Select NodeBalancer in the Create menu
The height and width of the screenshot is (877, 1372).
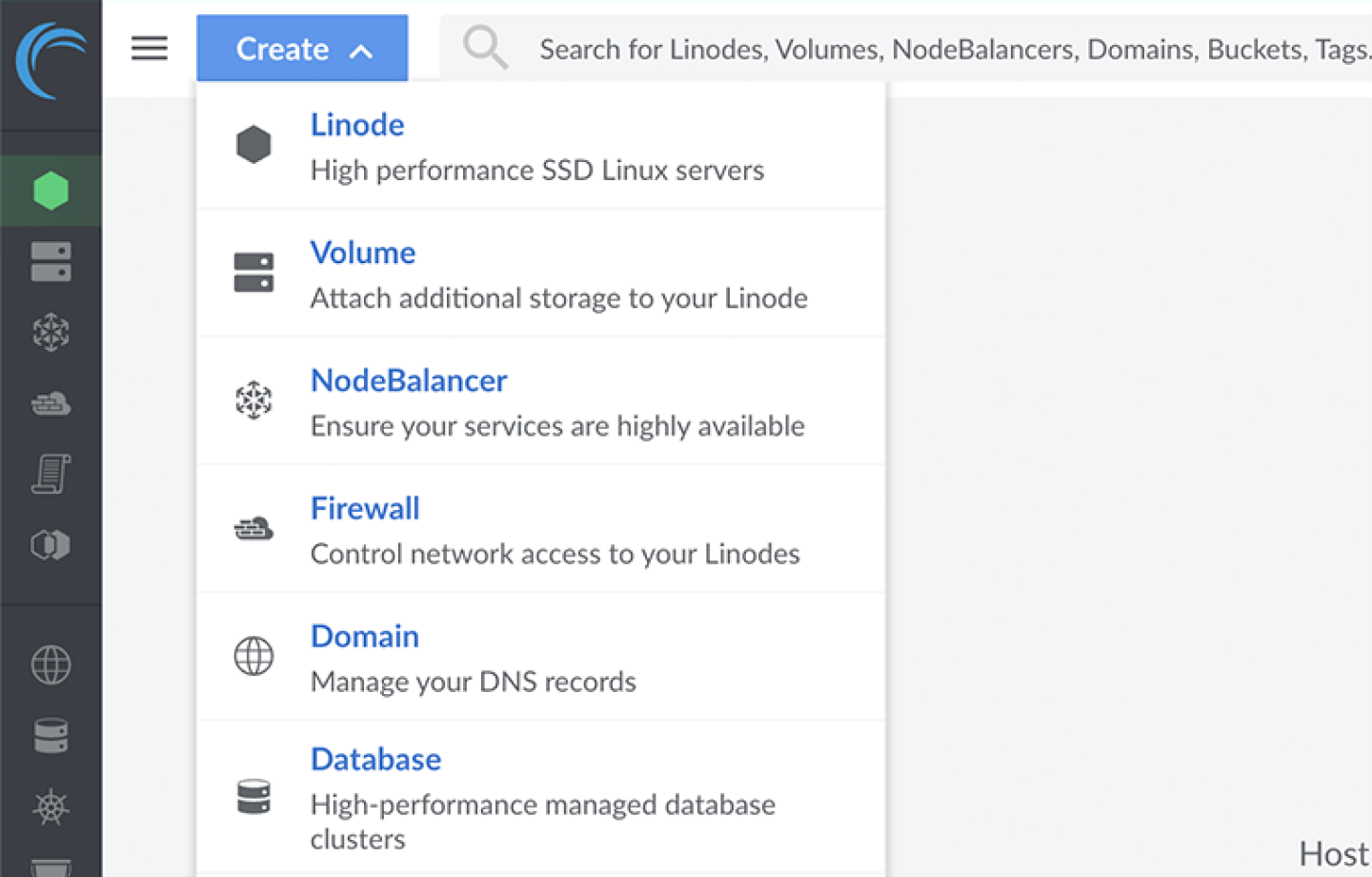coord(540,400)
